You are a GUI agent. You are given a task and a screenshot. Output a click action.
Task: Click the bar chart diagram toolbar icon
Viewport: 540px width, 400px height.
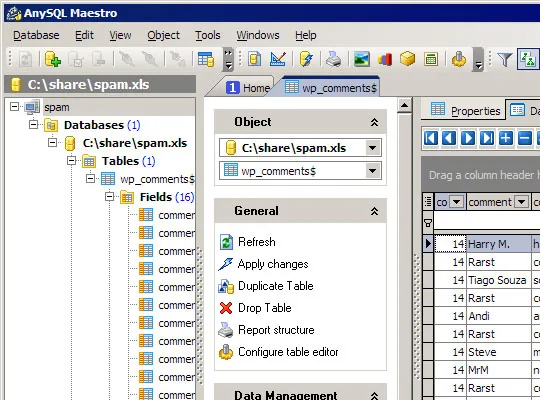(x=385, y=59)
